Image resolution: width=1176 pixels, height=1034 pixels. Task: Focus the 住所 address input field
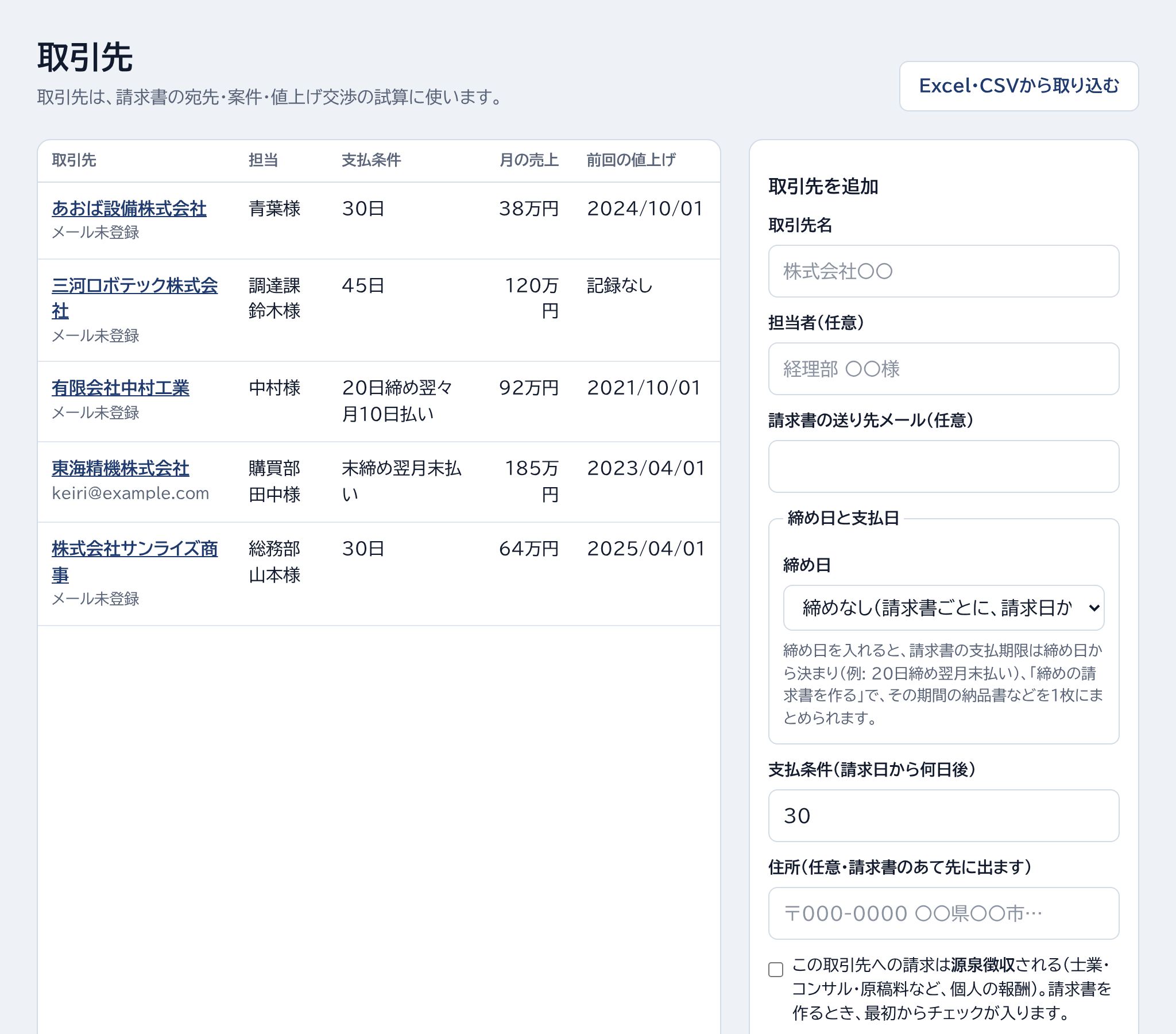(x=943, y=913)
